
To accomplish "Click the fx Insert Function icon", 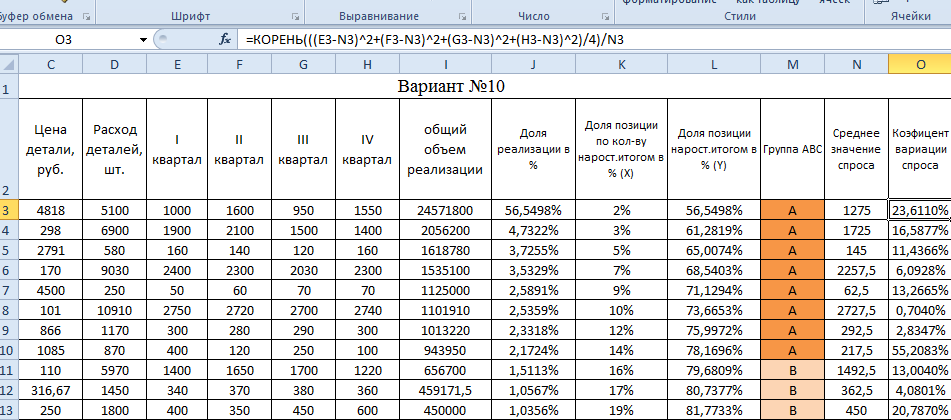I will coord(224,40).
